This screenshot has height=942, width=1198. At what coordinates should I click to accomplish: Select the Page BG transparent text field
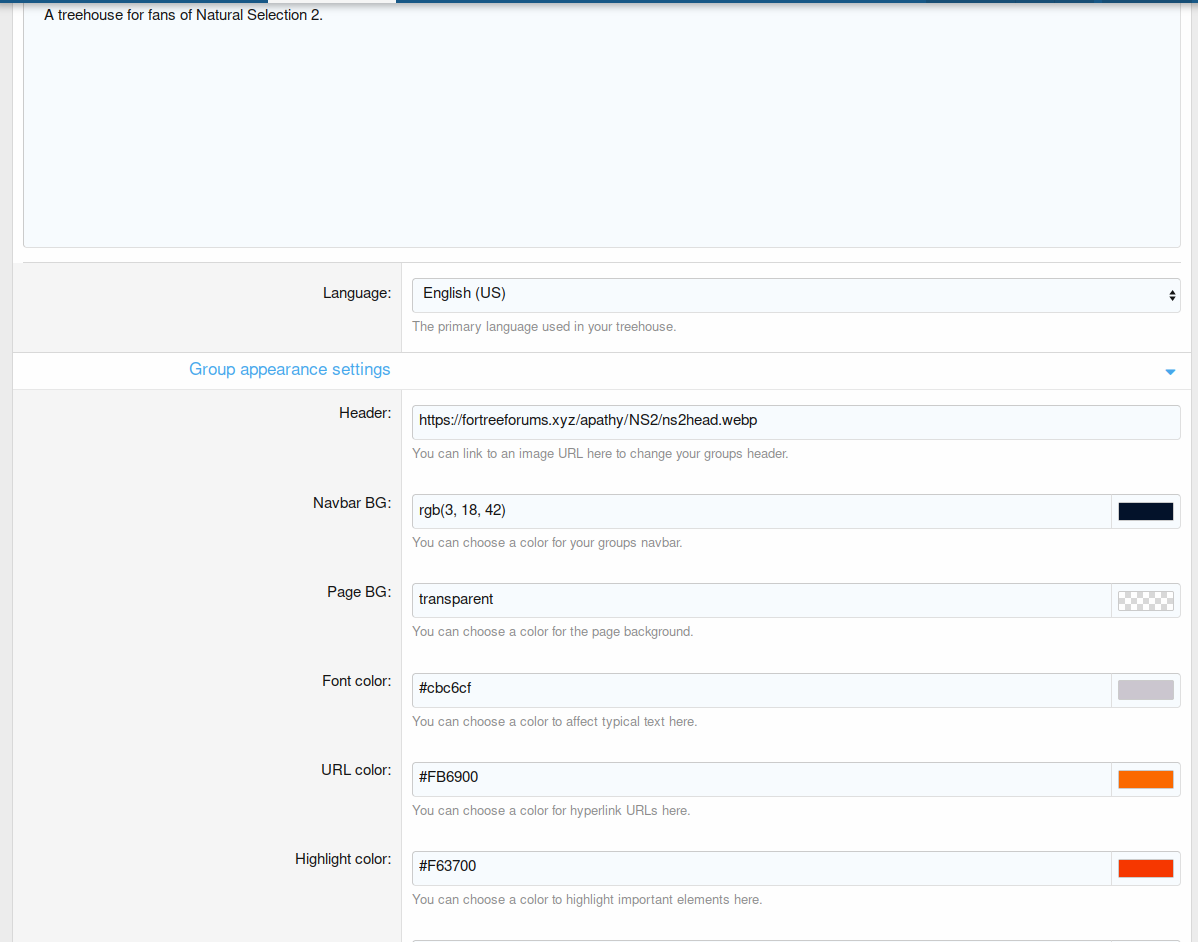760,600
